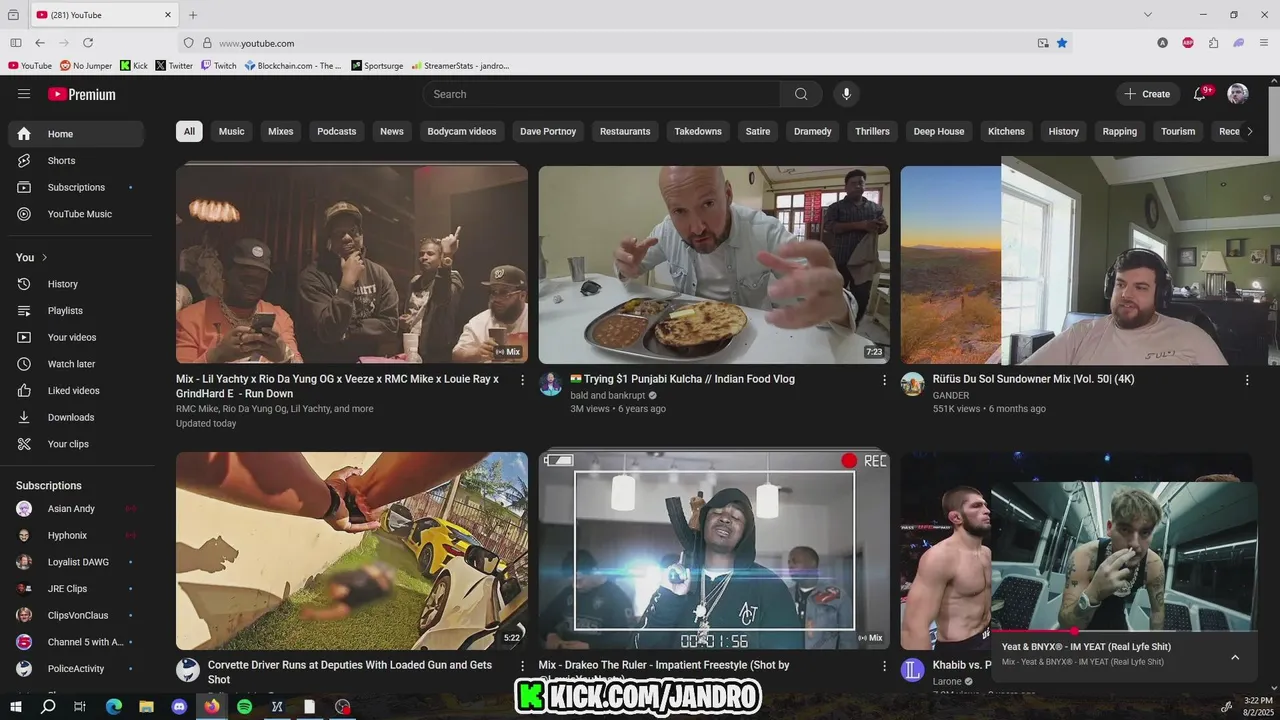Image resolution: width=1280 pixels, height=720 pixels.
Task: Select the Music filter chip
Action: pos(232,131)
